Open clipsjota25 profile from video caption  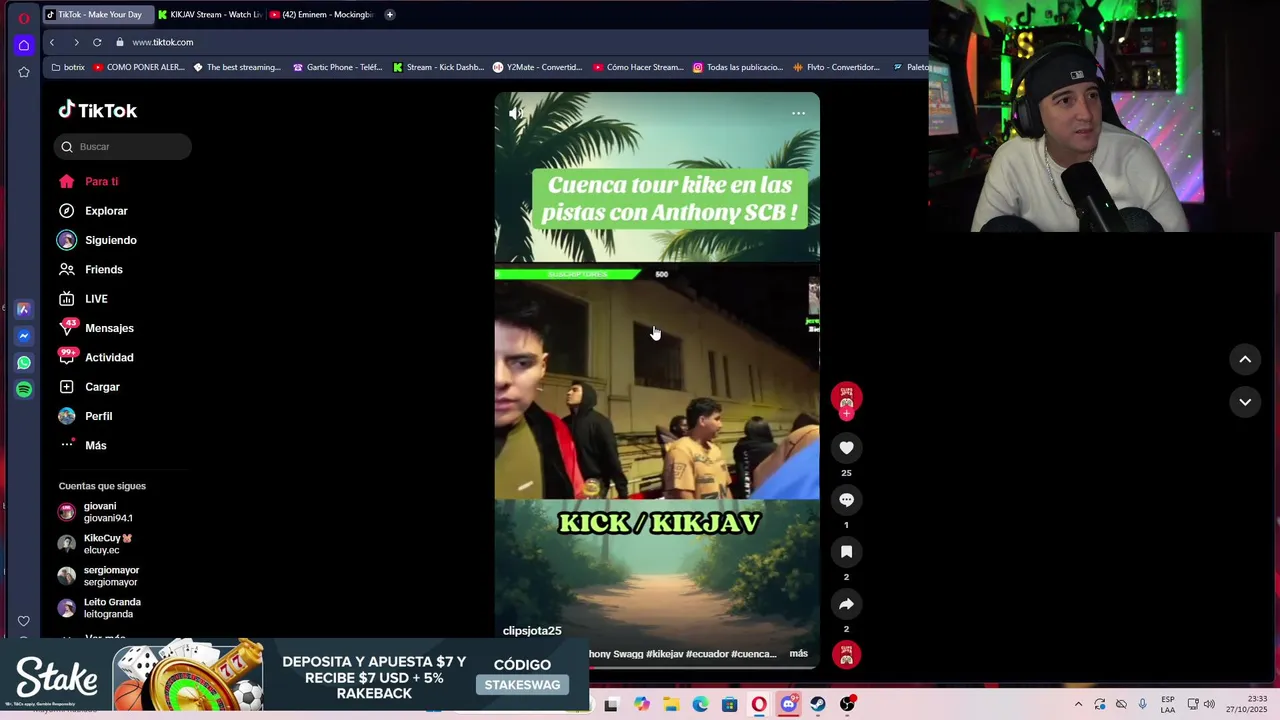click(532, 631)
